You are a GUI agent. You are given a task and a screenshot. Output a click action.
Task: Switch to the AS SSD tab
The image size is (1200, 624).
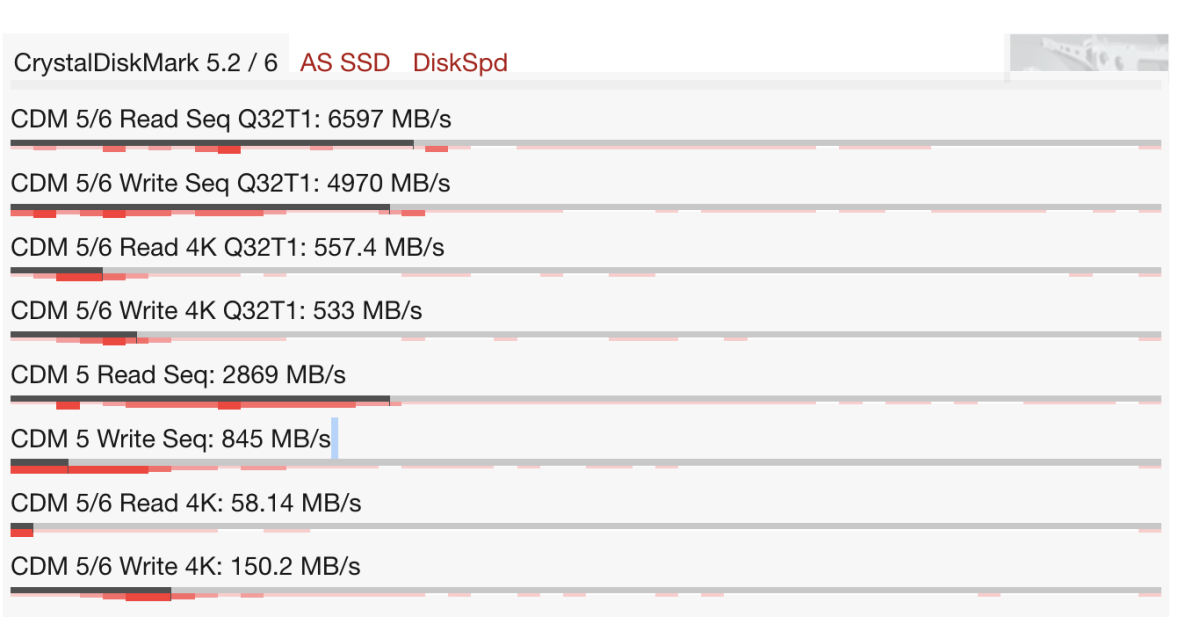click(345, 63)
